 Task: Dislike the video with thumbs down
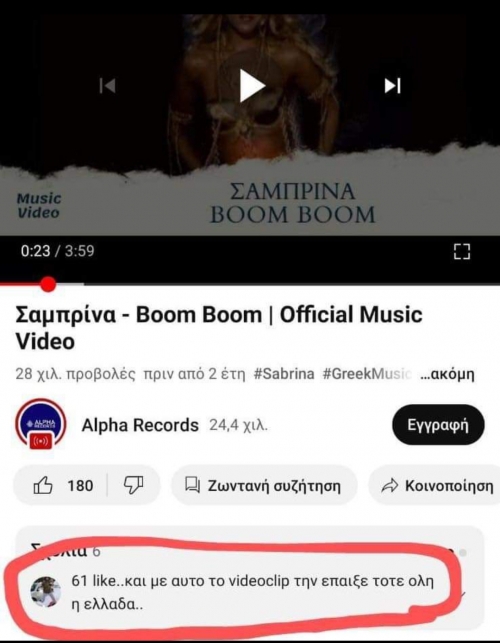tap(134, 486)
